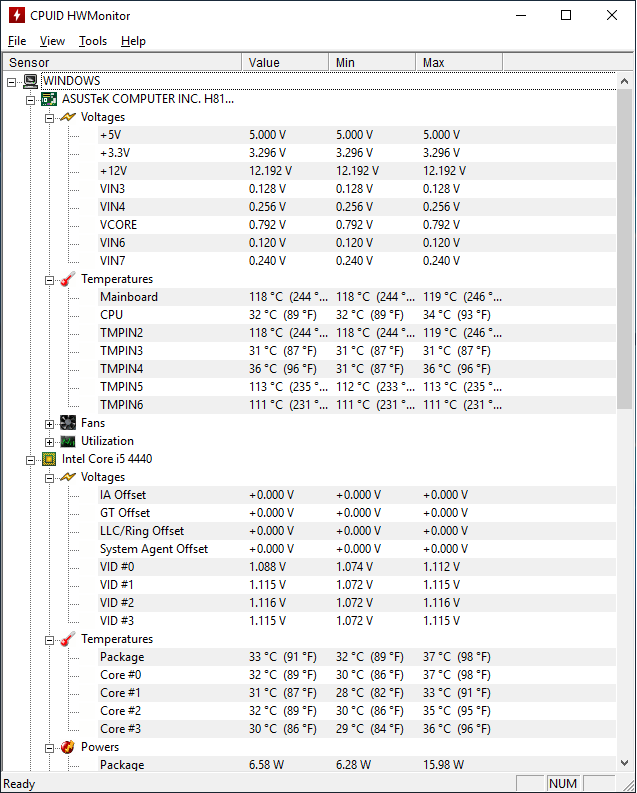Click the HWMonitor lightning app icon

coord(16,15)
